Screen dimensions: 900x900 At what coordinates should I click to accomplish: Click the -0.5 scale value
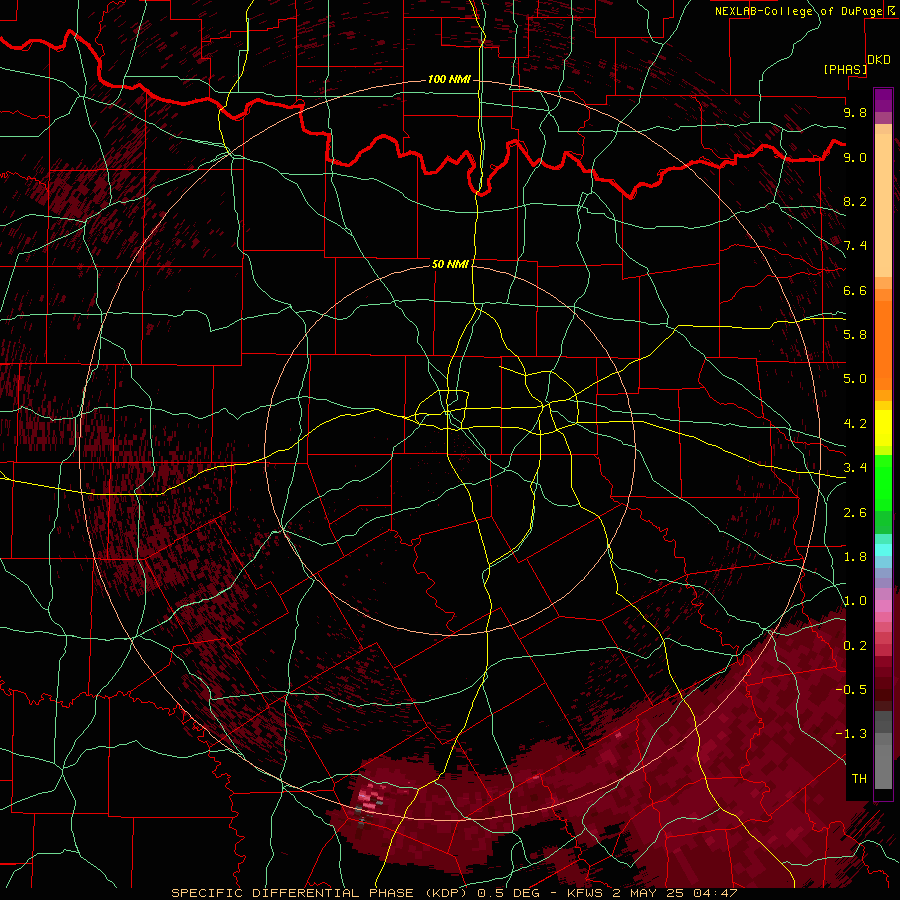point(851,690)
